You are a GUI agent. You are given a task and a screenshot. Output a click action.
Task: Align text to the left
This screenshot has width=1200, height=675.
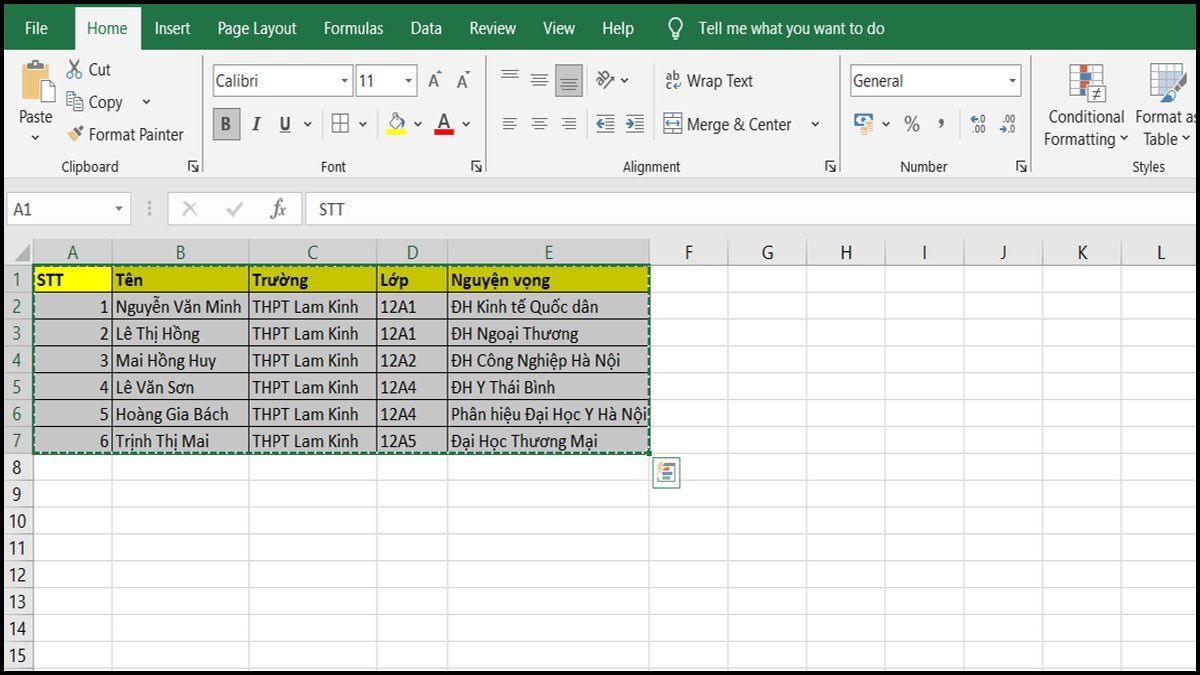point(510,124)
